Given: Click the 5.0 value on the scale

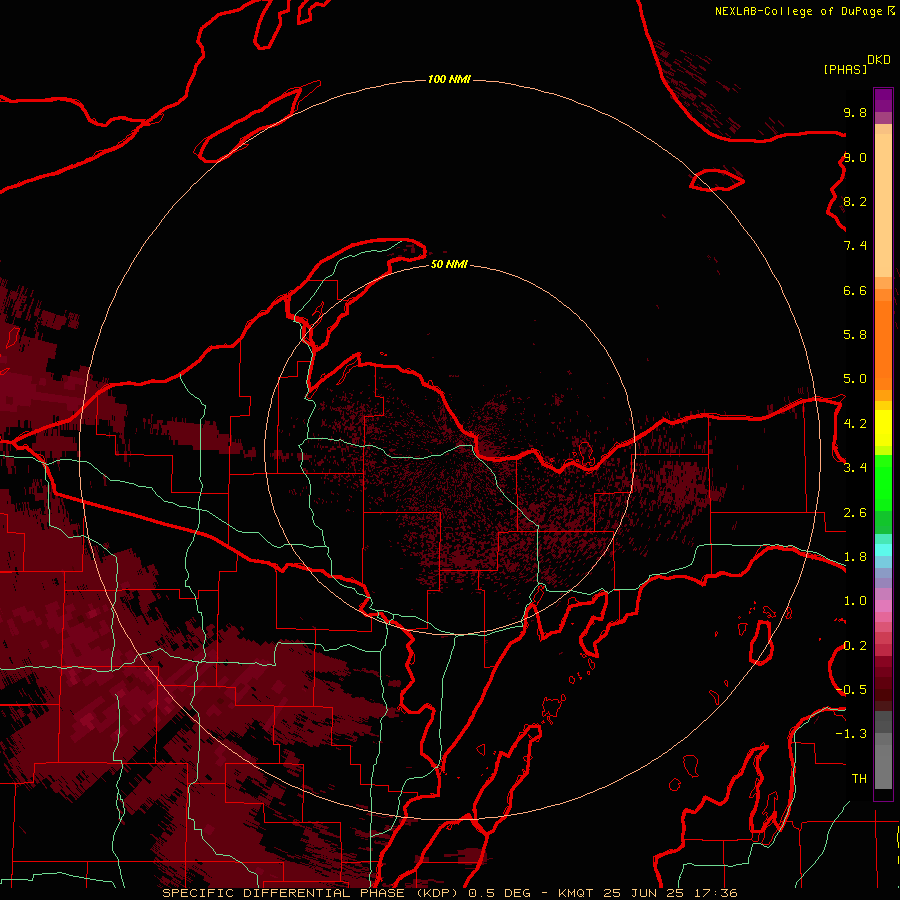Looking at the screenshot, I should pyautogui.click(x=855, y=379).
